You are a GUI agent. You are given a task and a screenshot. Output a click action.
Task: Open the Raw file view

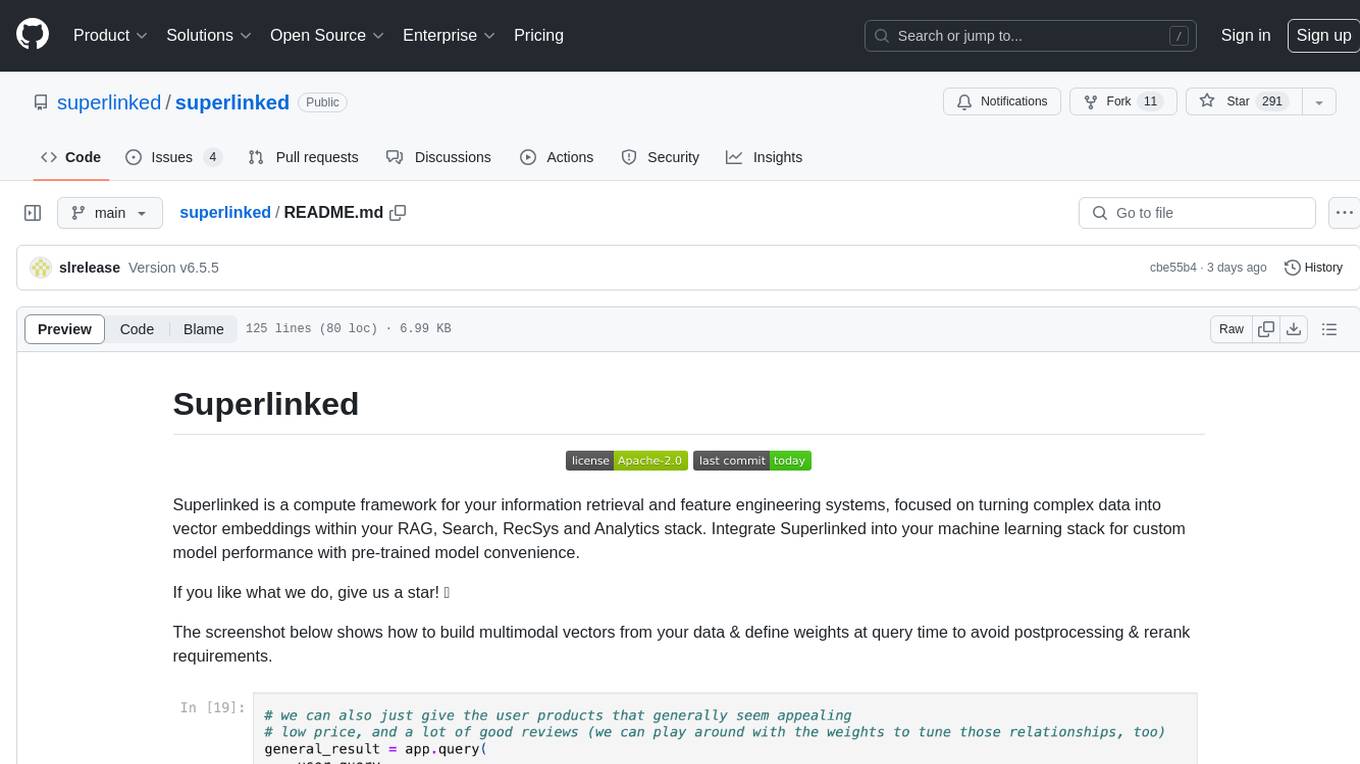pos(1231,329)
